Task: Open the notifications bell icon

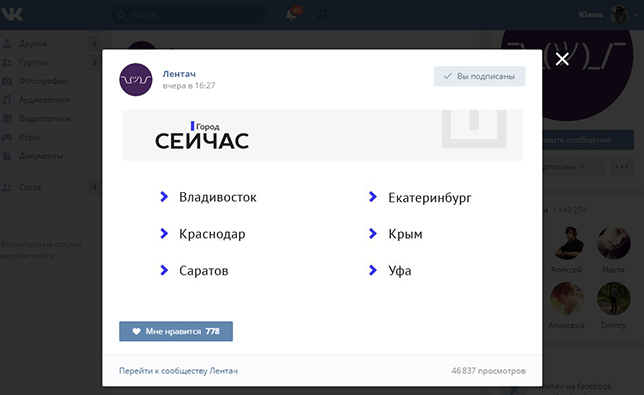Action: pos(291,14)
